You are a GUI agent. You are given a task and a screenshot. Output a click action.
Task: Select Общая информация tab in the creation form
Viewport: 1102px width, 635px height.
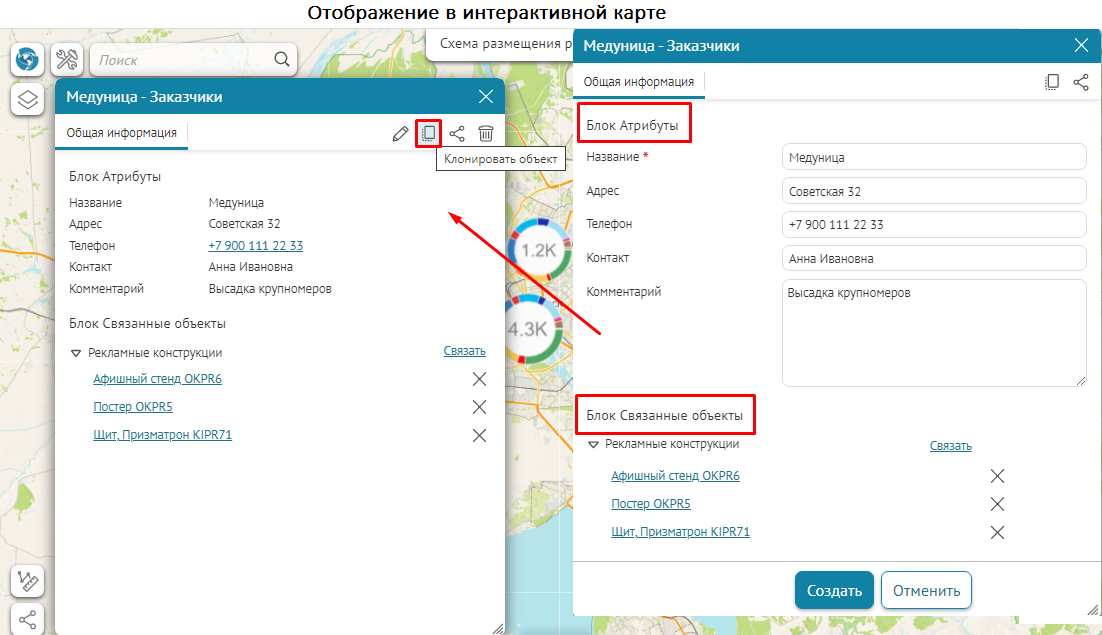click(639, 82)
